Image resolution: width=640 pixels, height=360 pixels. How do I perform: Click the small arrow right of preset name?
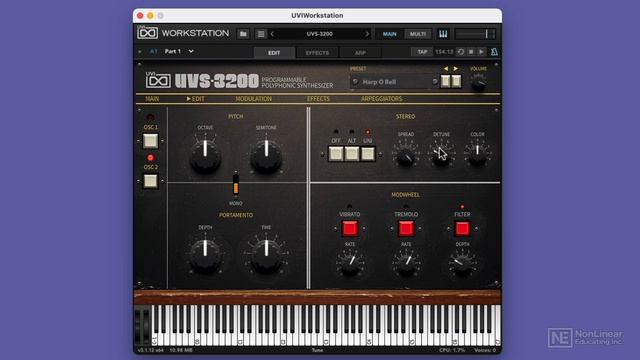pyautogui.click(x=435, y=82)
